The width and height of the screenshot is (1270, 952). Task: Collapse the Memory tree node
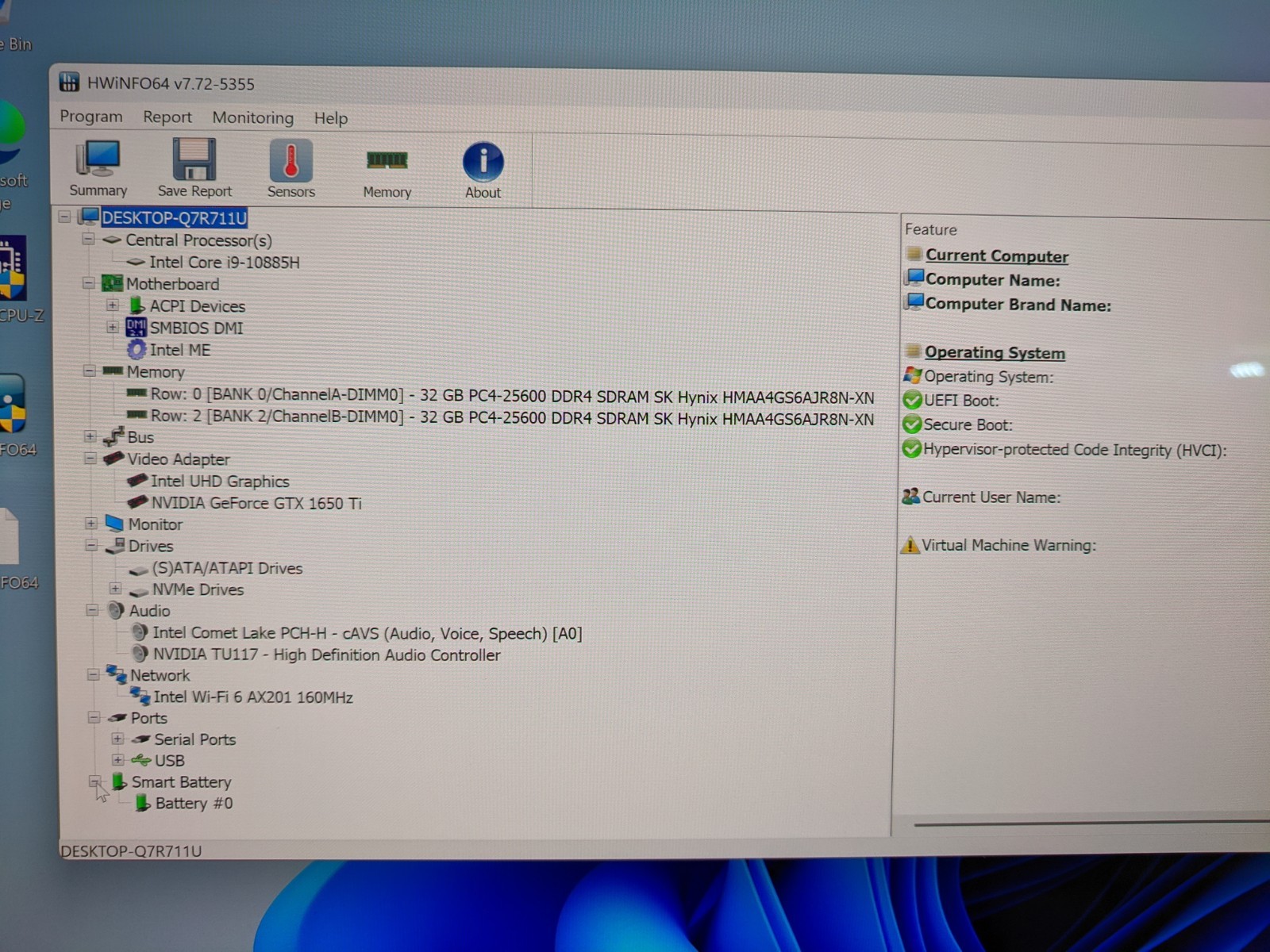point(89,370)
